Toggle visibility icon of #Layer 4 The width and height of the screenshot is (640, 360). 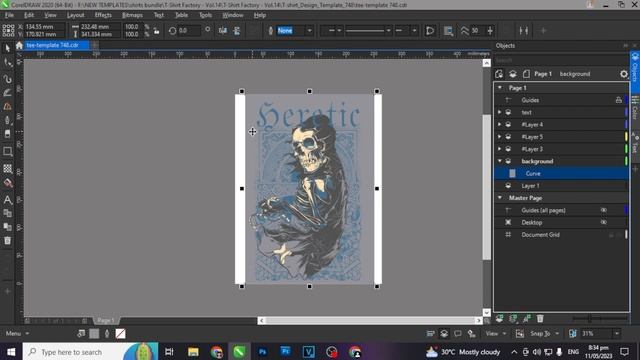coord(508,124)
